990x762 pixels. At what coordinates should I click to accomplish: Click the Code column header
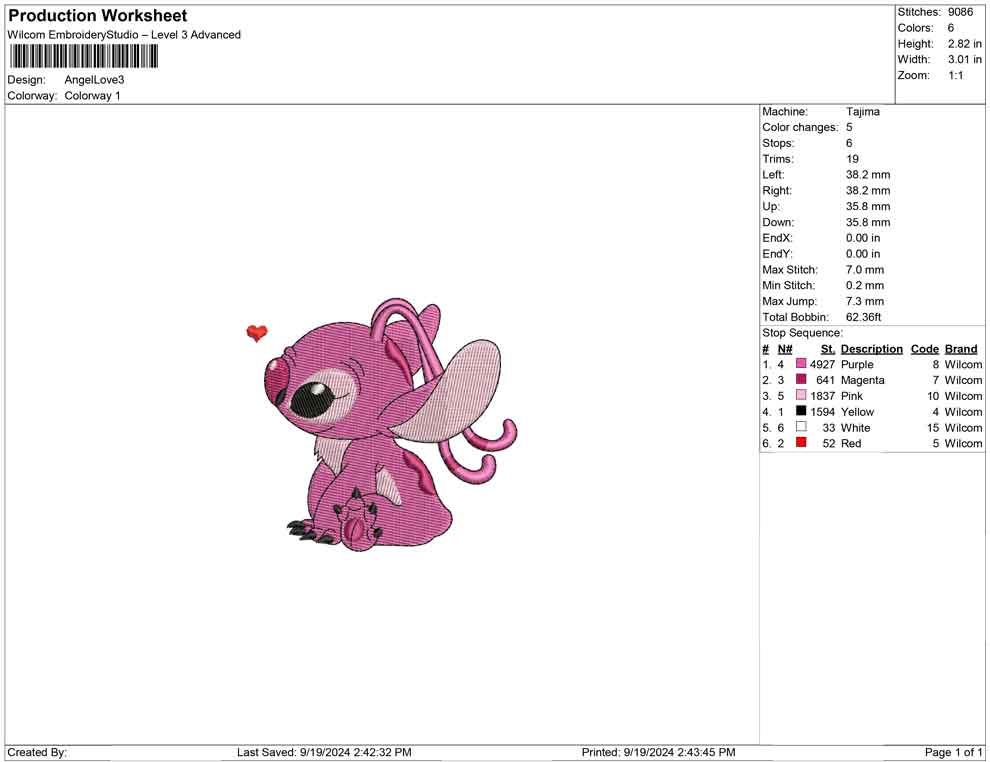(925, 348)
